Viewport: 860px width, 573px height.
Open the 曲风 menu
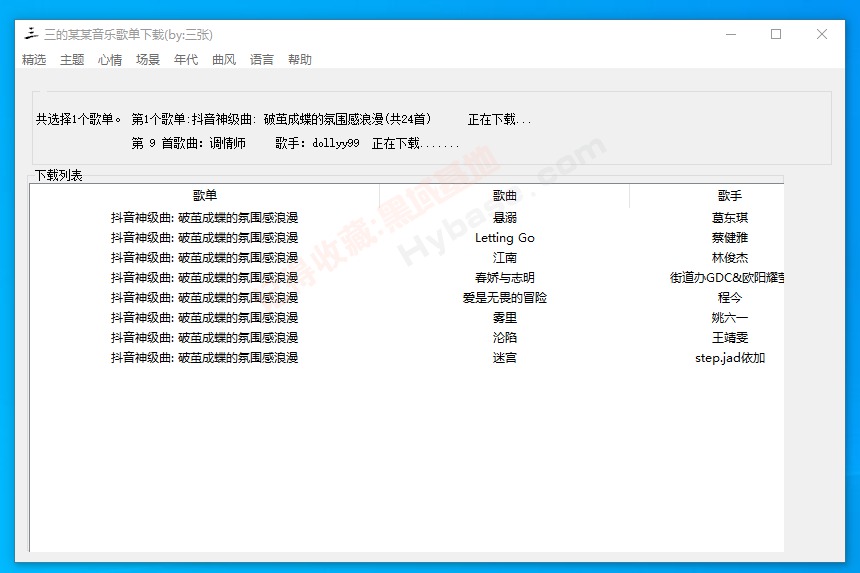(x=224, y=59)
